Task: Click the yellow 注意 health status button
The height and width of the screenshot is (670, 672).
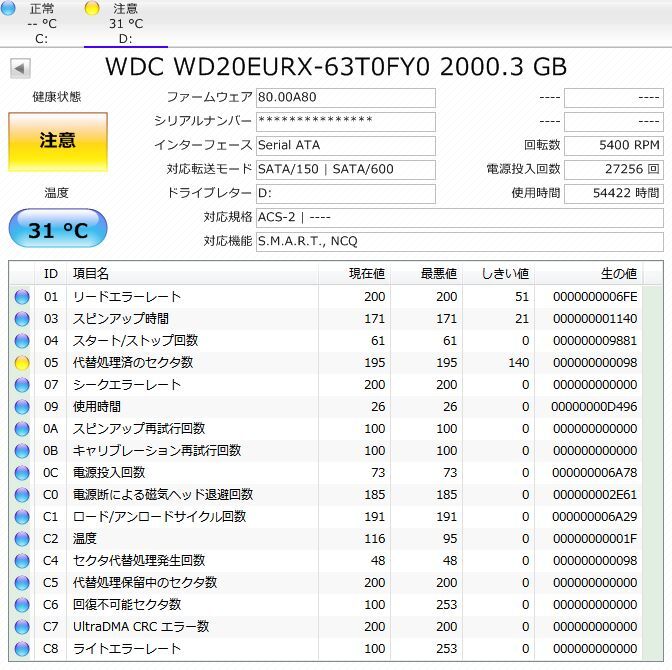Action: 57,142
